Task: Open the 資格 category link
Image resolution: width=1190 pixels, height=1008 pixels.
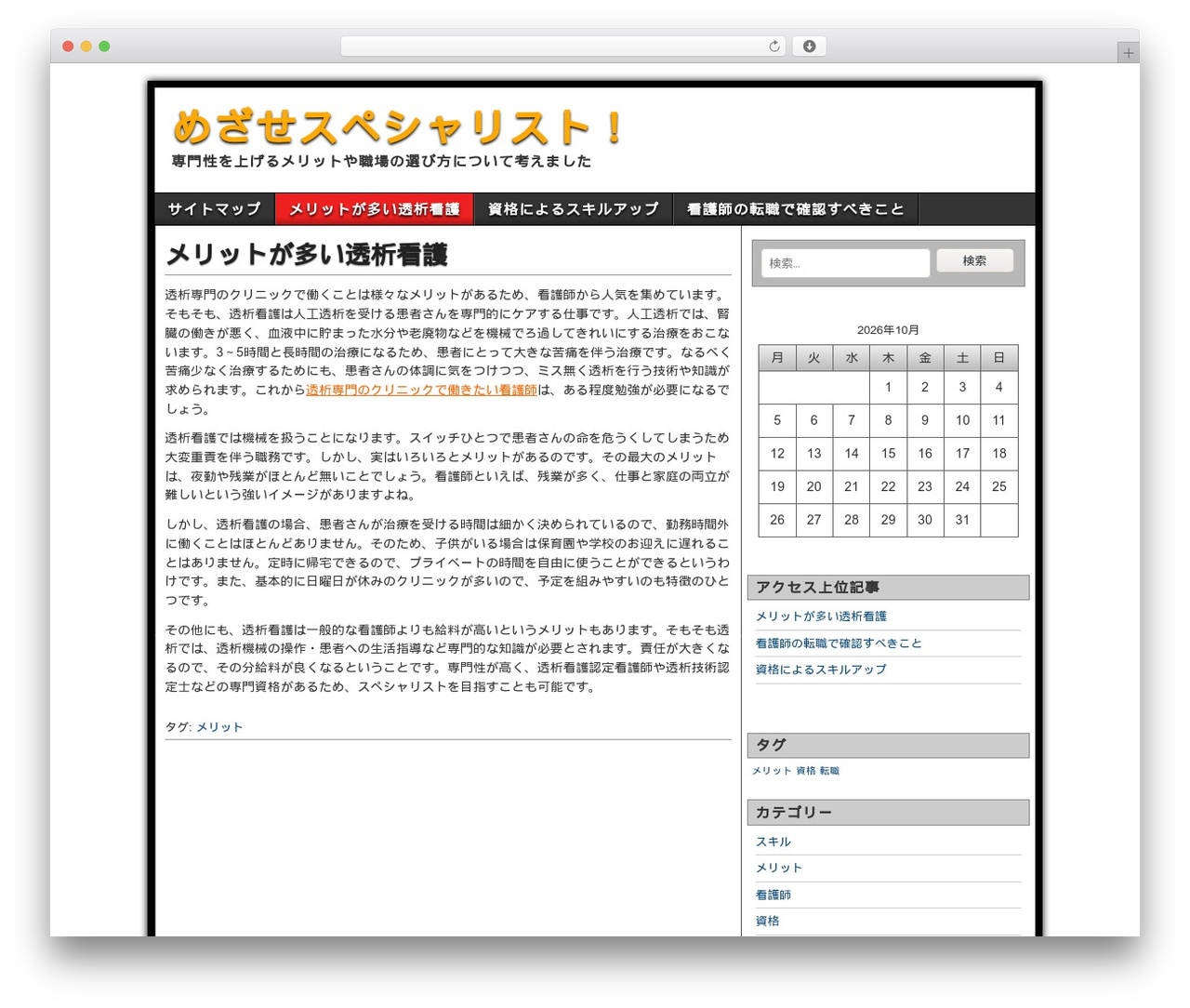Action: [768, 921]
